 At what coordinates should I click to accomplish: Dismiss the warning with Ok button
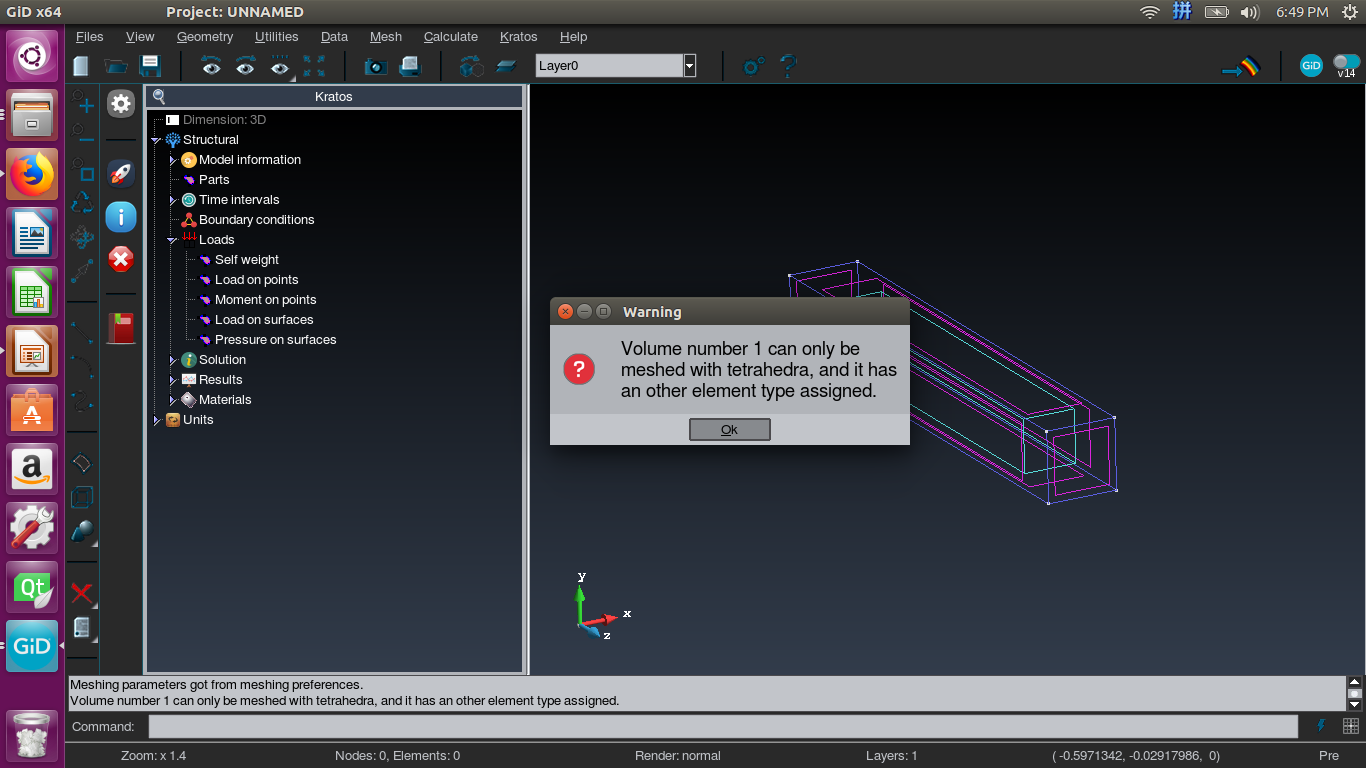[x=729, y=429]
